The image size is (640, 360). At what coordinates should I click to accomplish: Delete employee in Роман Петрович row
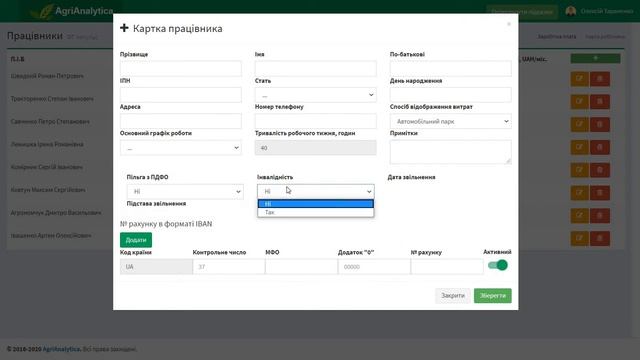click(x=600, y=79)
